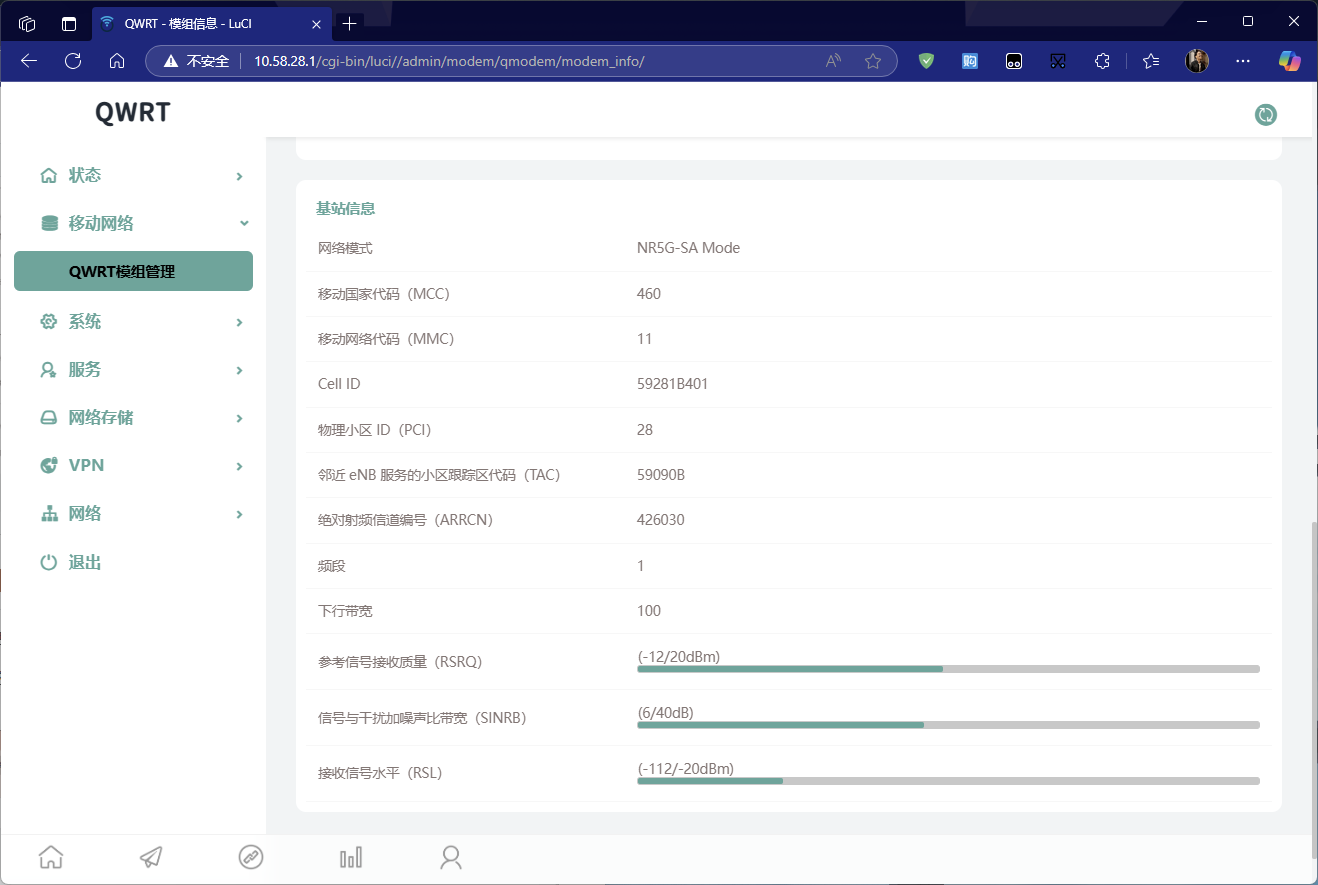Click the Cell ID value 59281B401
Image resolution: width=1318 pixels, height=885 pixels.
coord(672,383)
